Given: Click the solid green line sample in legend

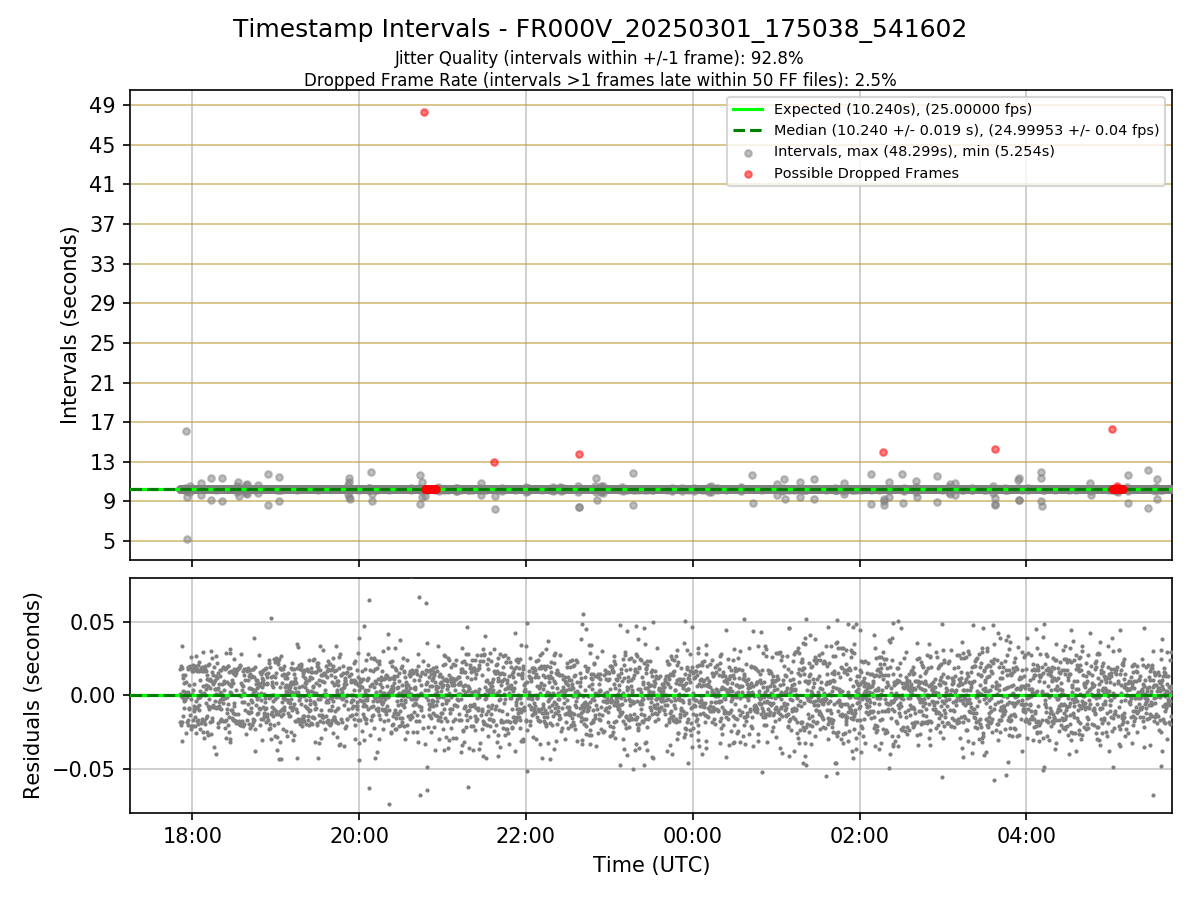Looking at the screenshot, I should click(748, 109).
